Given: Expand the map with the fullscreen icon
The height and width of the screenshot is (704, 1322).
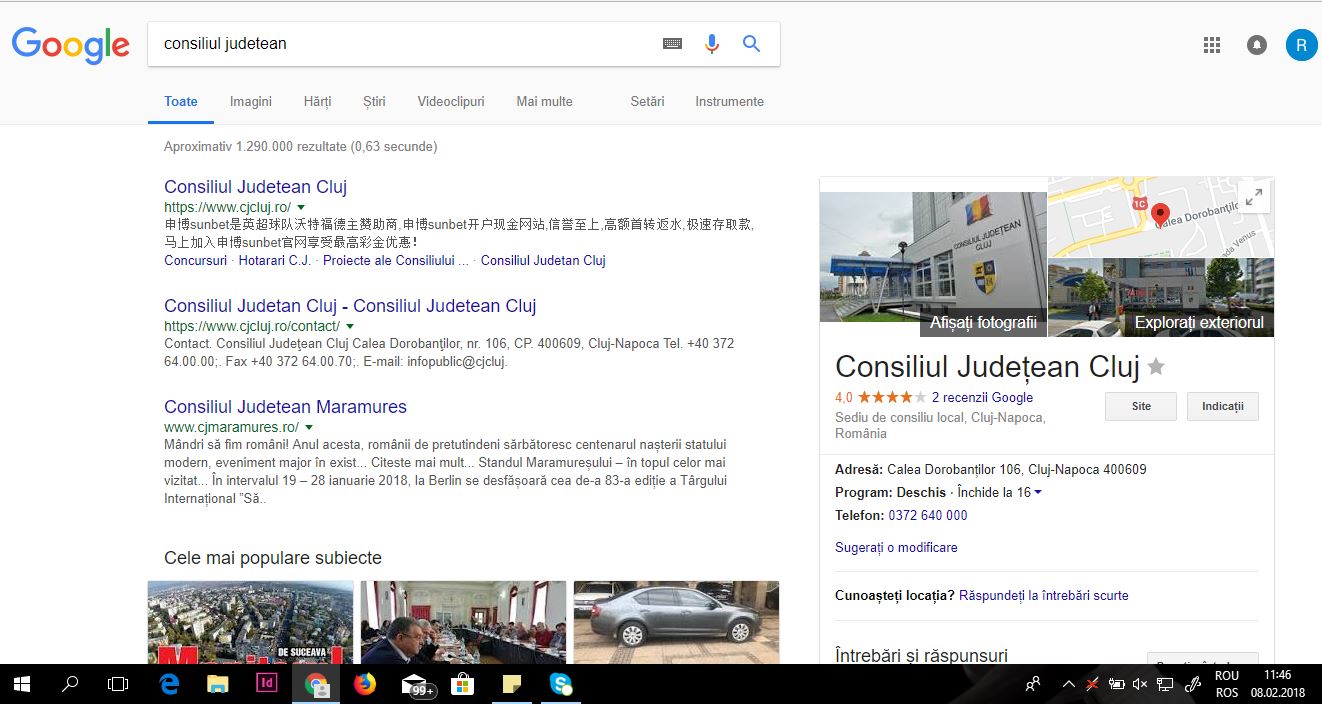Looking at the screenshot, I should pos(1253,197).
